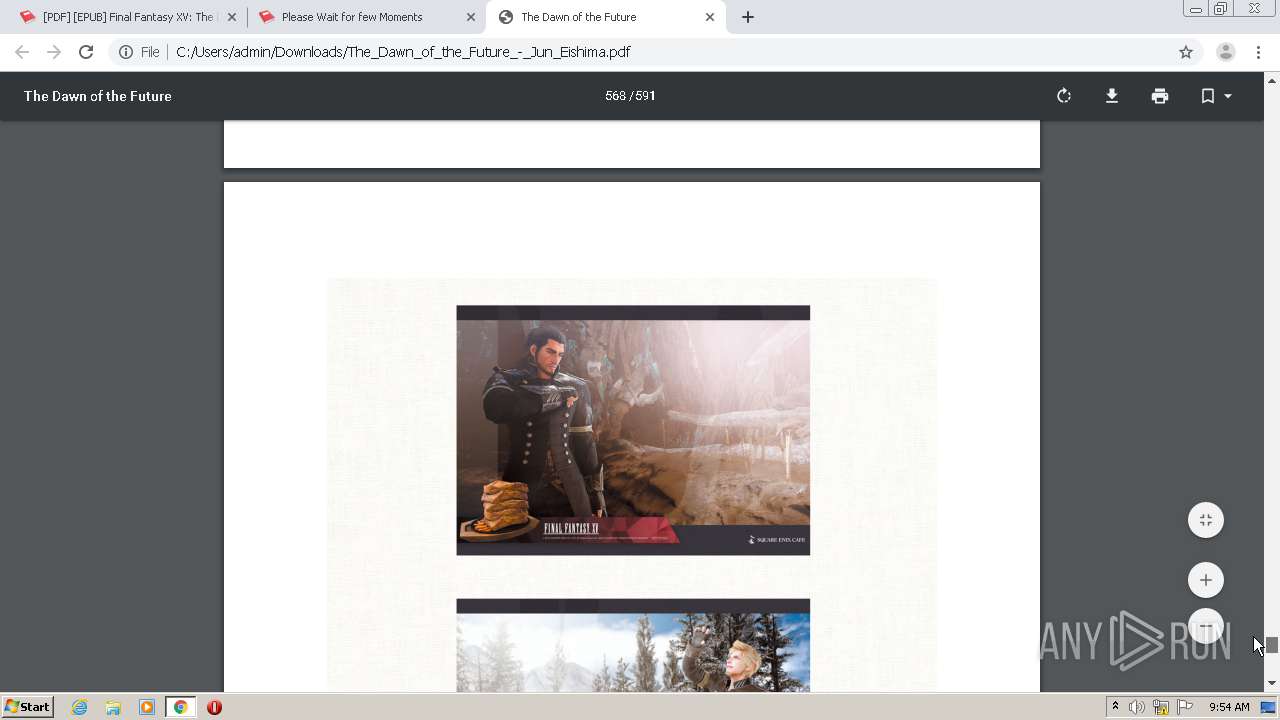1280x720 pixels.
Task: Zoom in with the plus button
Action: (x=1206, y=580)
